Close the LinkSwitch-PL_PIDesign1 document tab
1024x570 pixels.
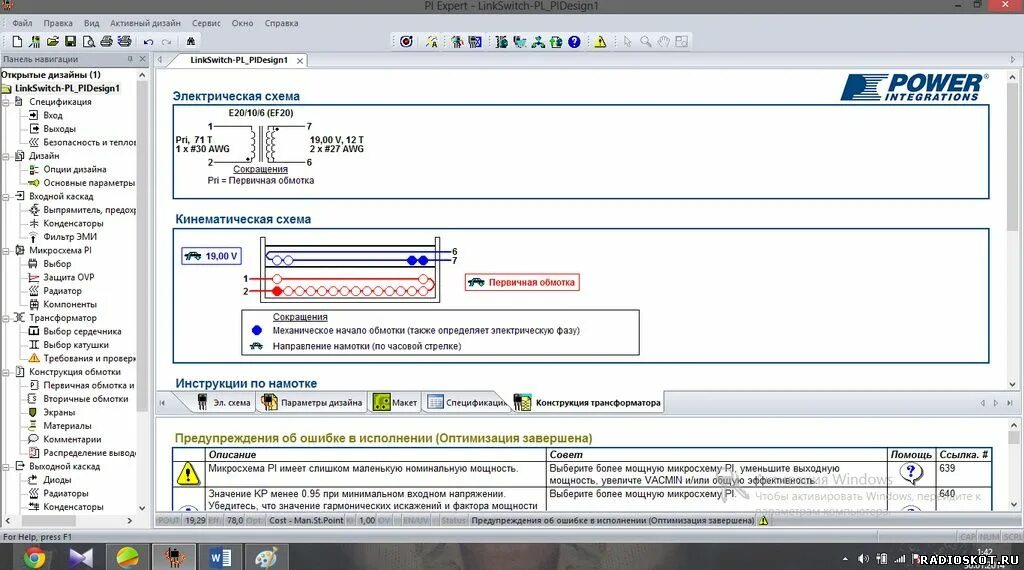point(300,61)
